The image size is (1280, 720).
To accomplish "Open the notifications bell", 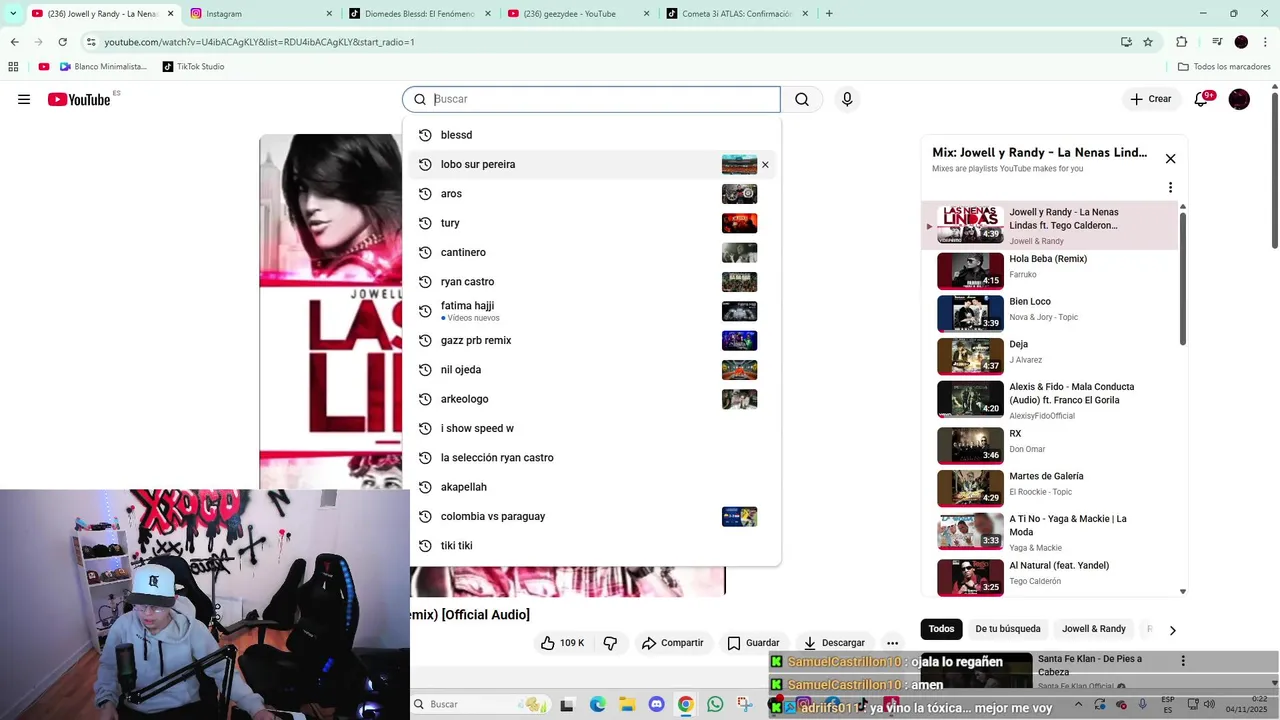I will point(1202,99).
